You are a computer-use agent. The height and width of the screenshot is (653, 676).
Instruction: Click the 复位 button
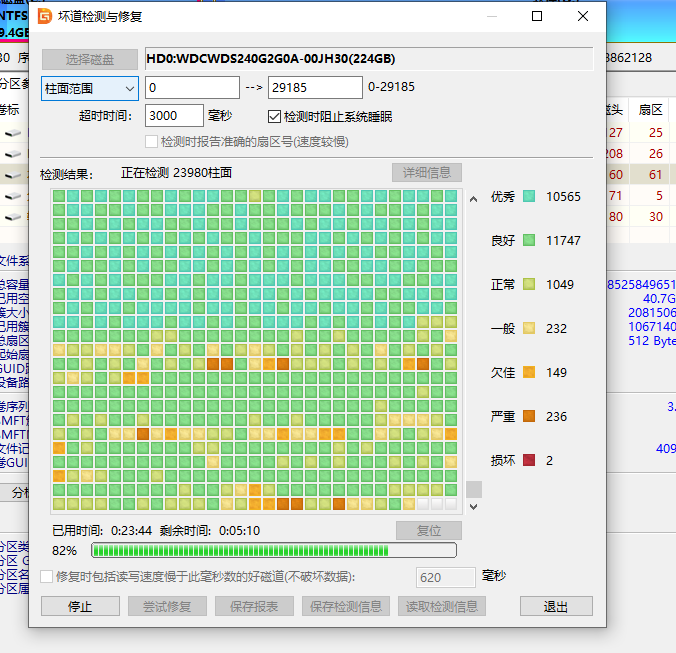click(x=429, y=530)
